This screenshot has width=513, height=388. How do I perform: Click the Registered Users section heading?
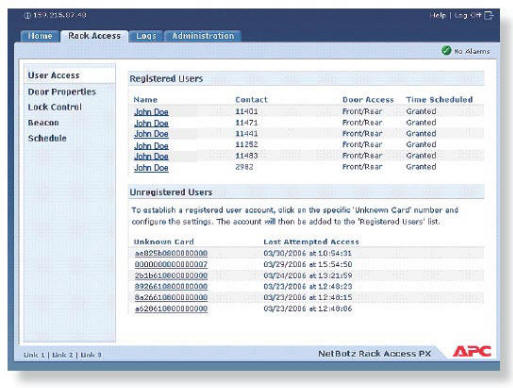(x=166, y=79)
